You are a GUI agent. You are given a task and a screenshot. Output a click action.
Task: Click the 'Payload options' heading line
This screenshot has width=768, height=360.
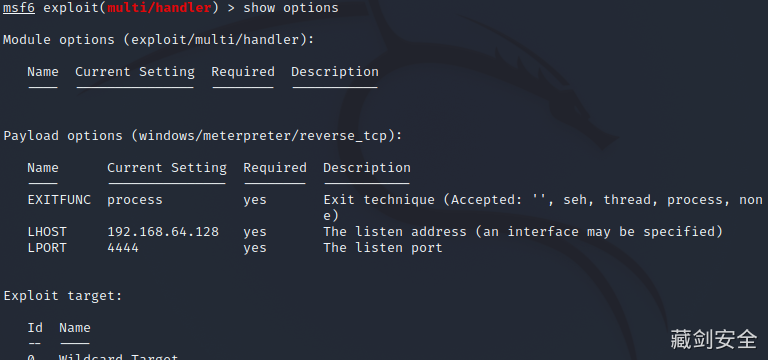click(x=203, y=136)
